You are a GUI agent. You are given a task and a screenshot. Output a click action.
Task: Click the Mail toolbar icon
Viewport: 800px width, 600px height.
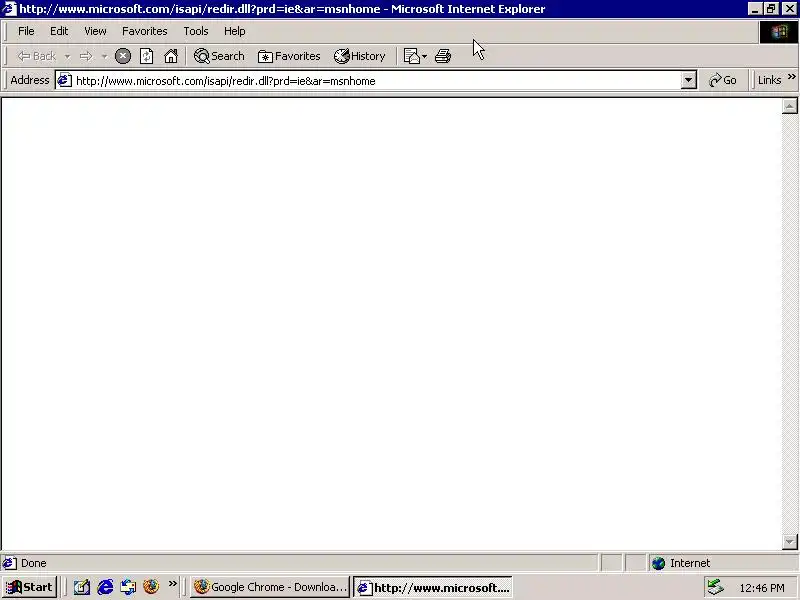click(411, 56)
